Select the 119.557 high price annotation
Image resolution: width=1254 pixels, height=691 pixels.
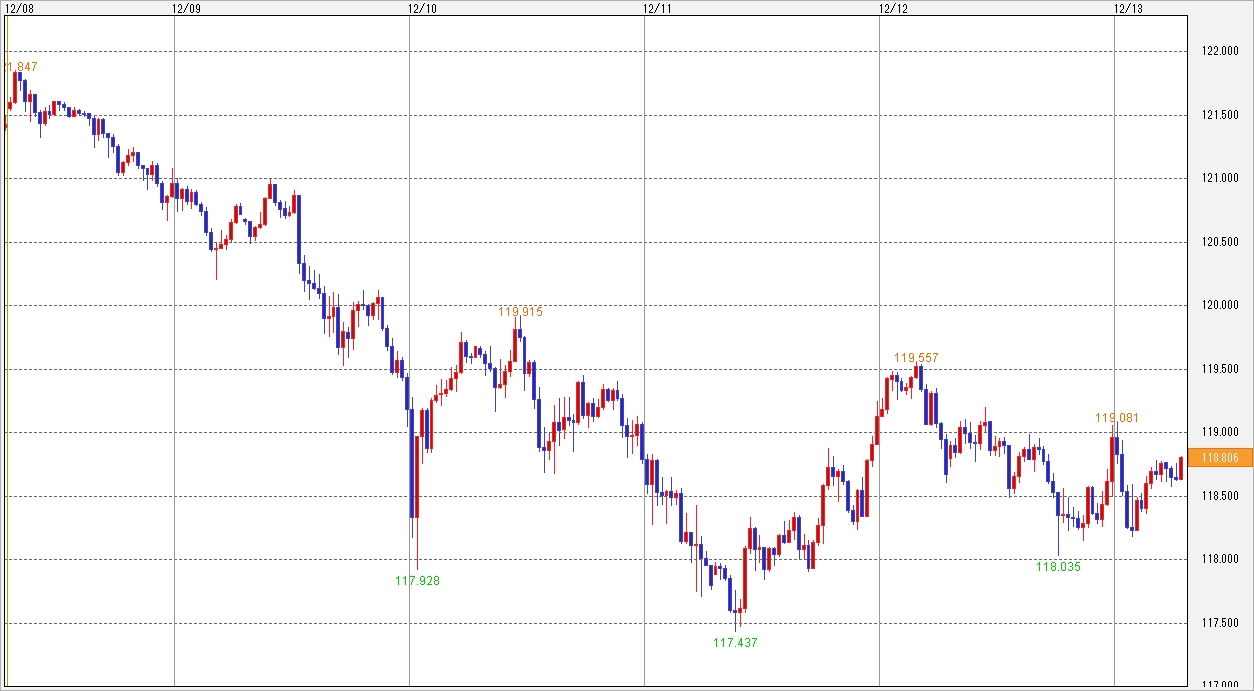(x=916, y=357)
